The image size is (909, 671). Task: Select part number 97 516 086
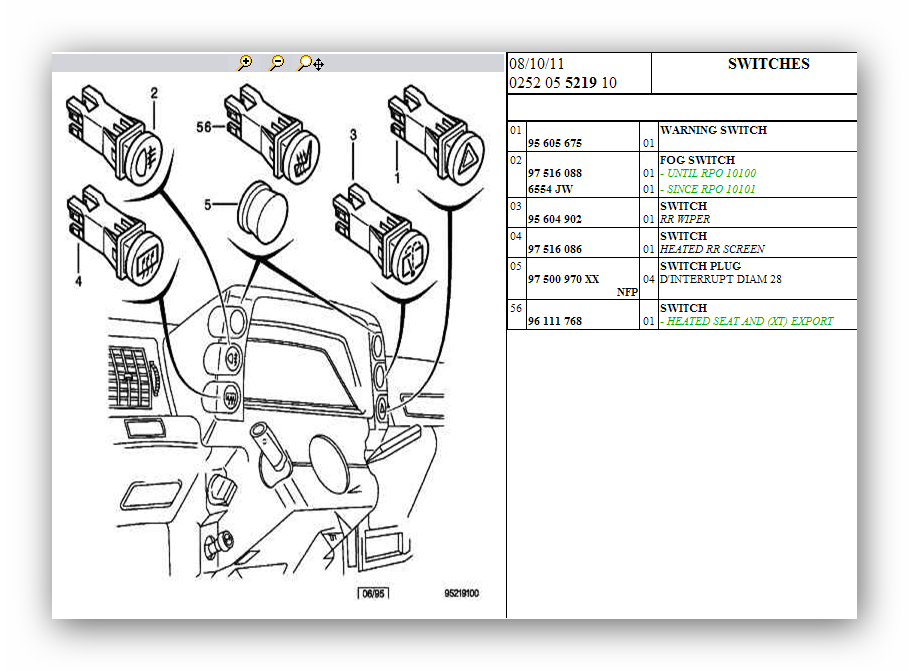tap(554, 249)
